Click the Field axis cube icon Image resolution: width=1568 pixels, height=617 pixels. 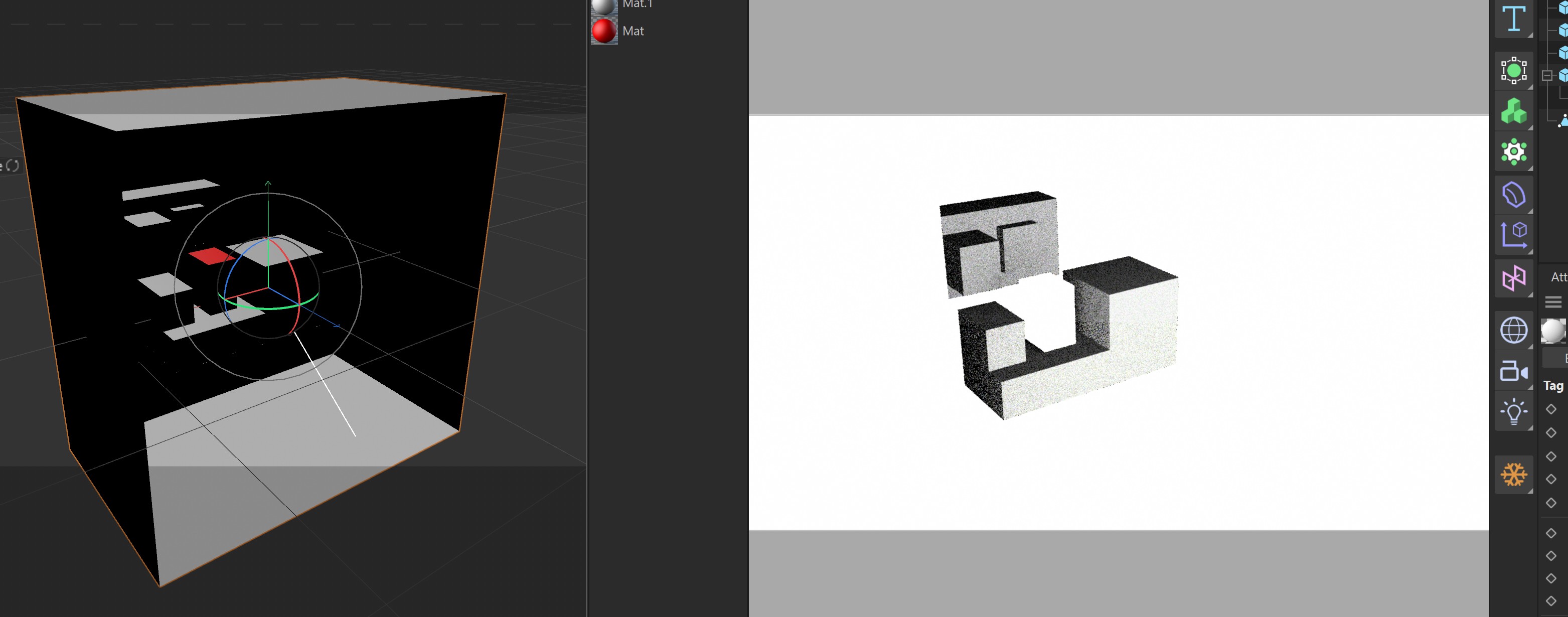[x=1513, y=235]
